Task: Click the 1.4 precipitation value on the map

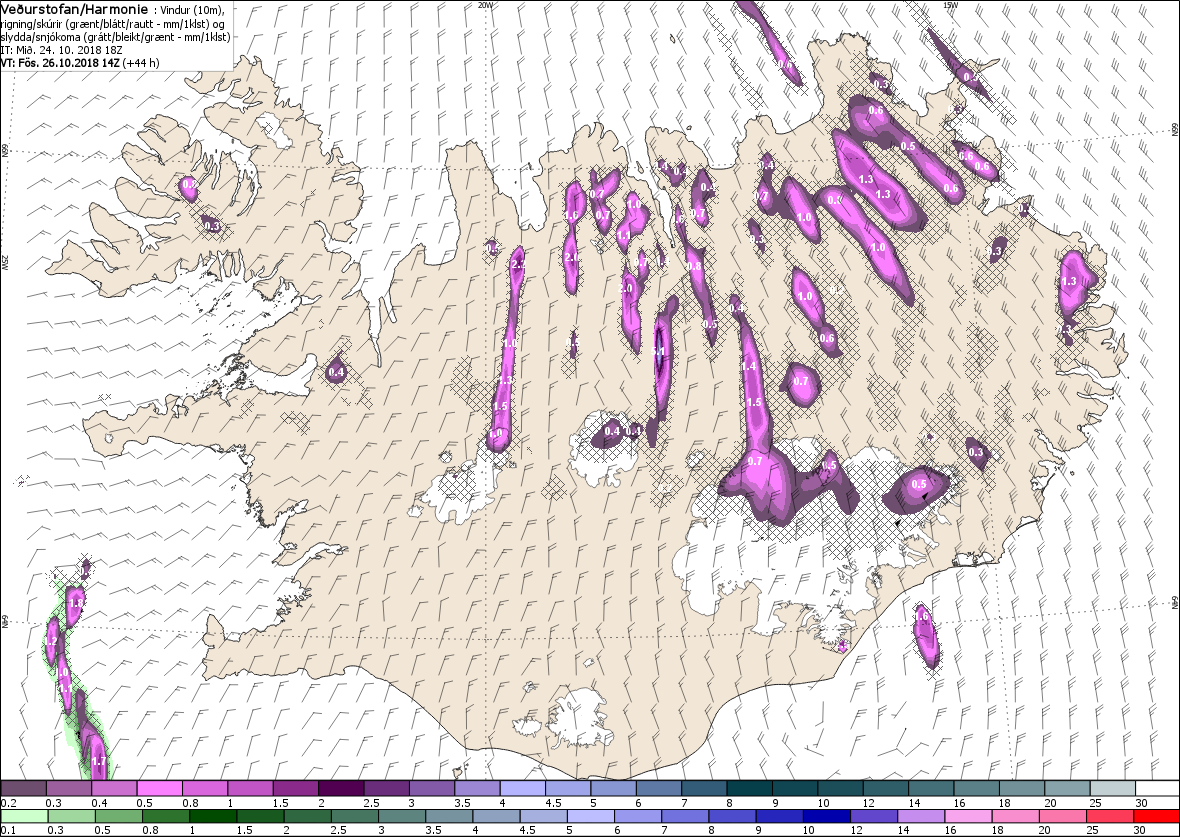Action: click(x=749, y=366)
